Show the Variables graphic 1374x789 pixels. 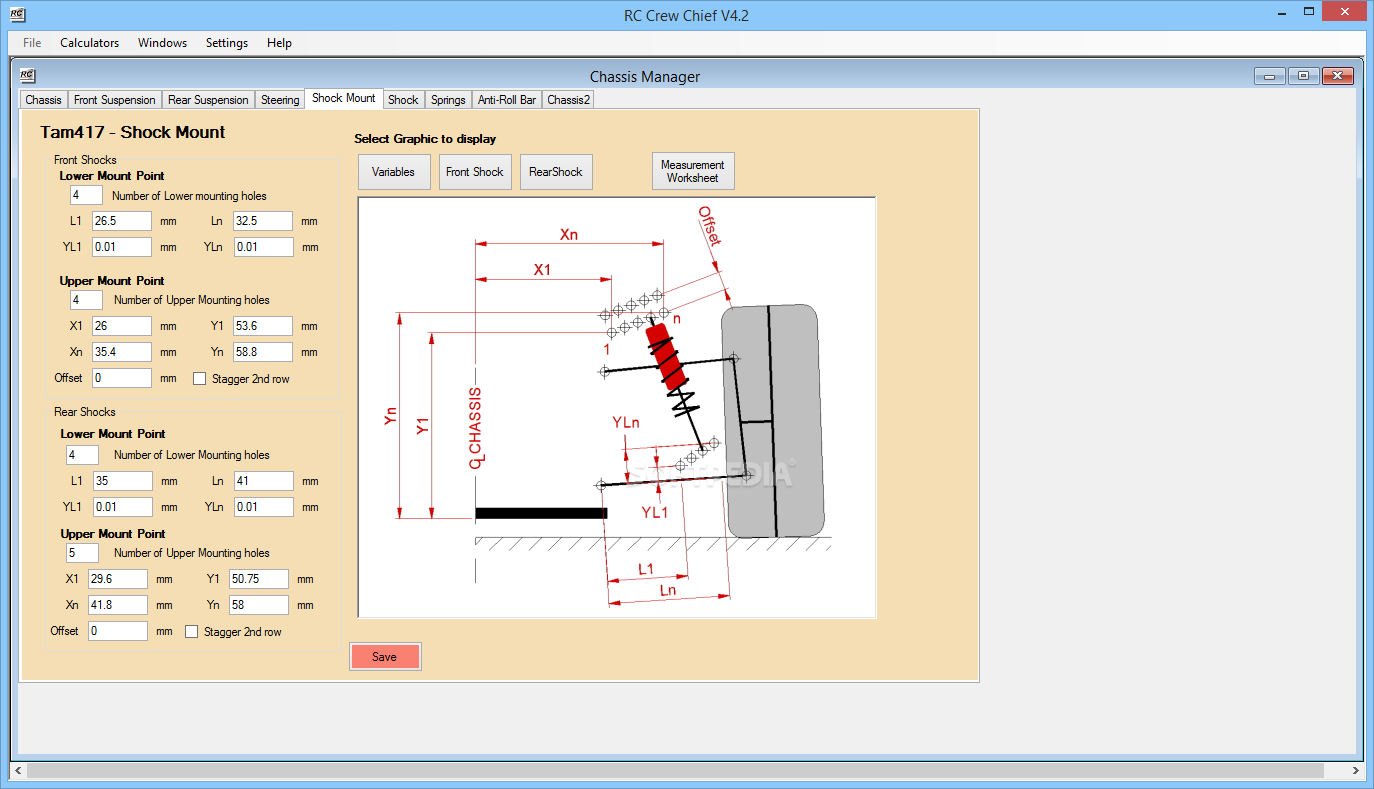[394, 171]
